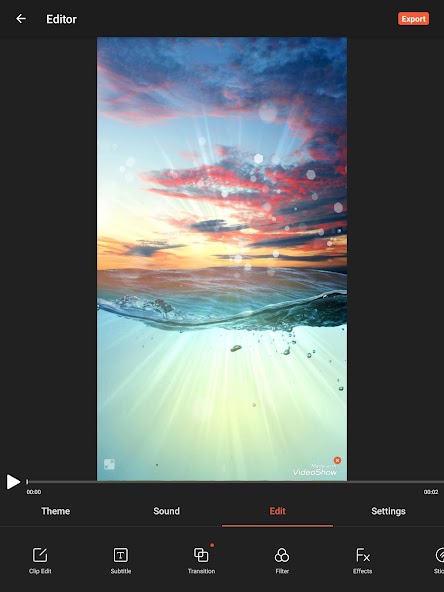Switch to the Sound tab
The height and width of the screenshot is (592, 444).
[x=166, y=511]
